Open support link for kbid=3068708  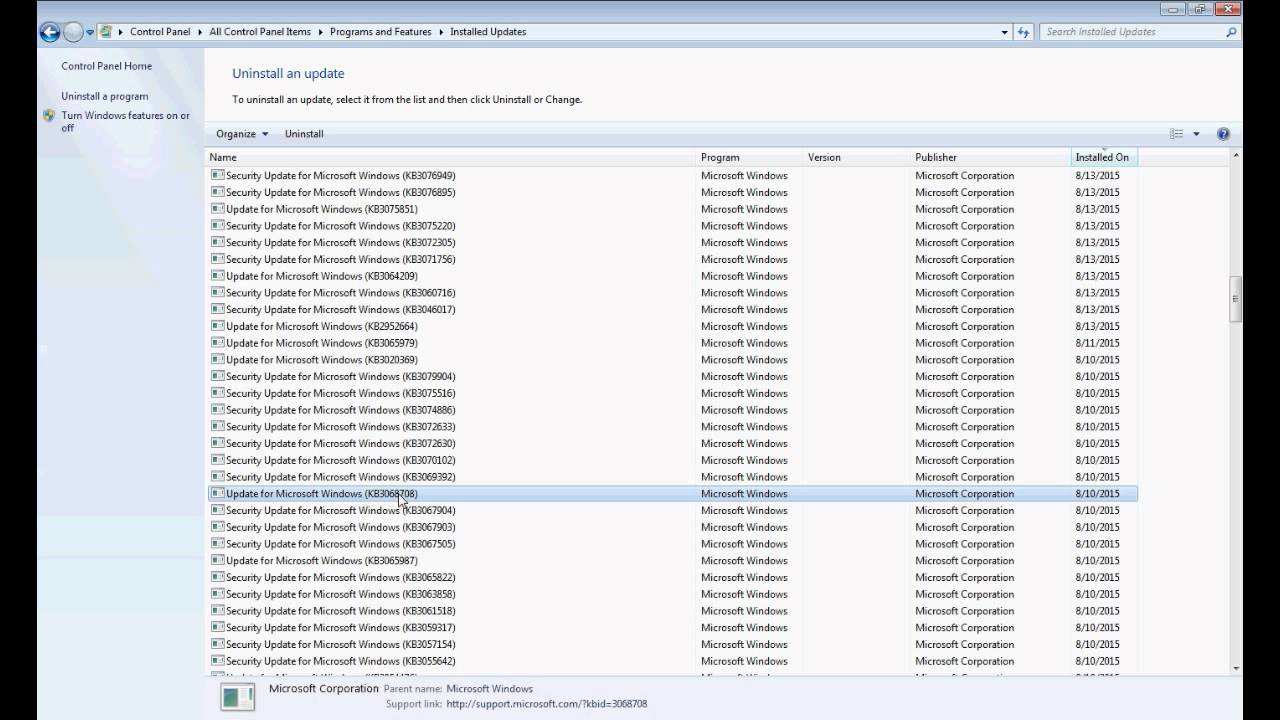(546, 704)
